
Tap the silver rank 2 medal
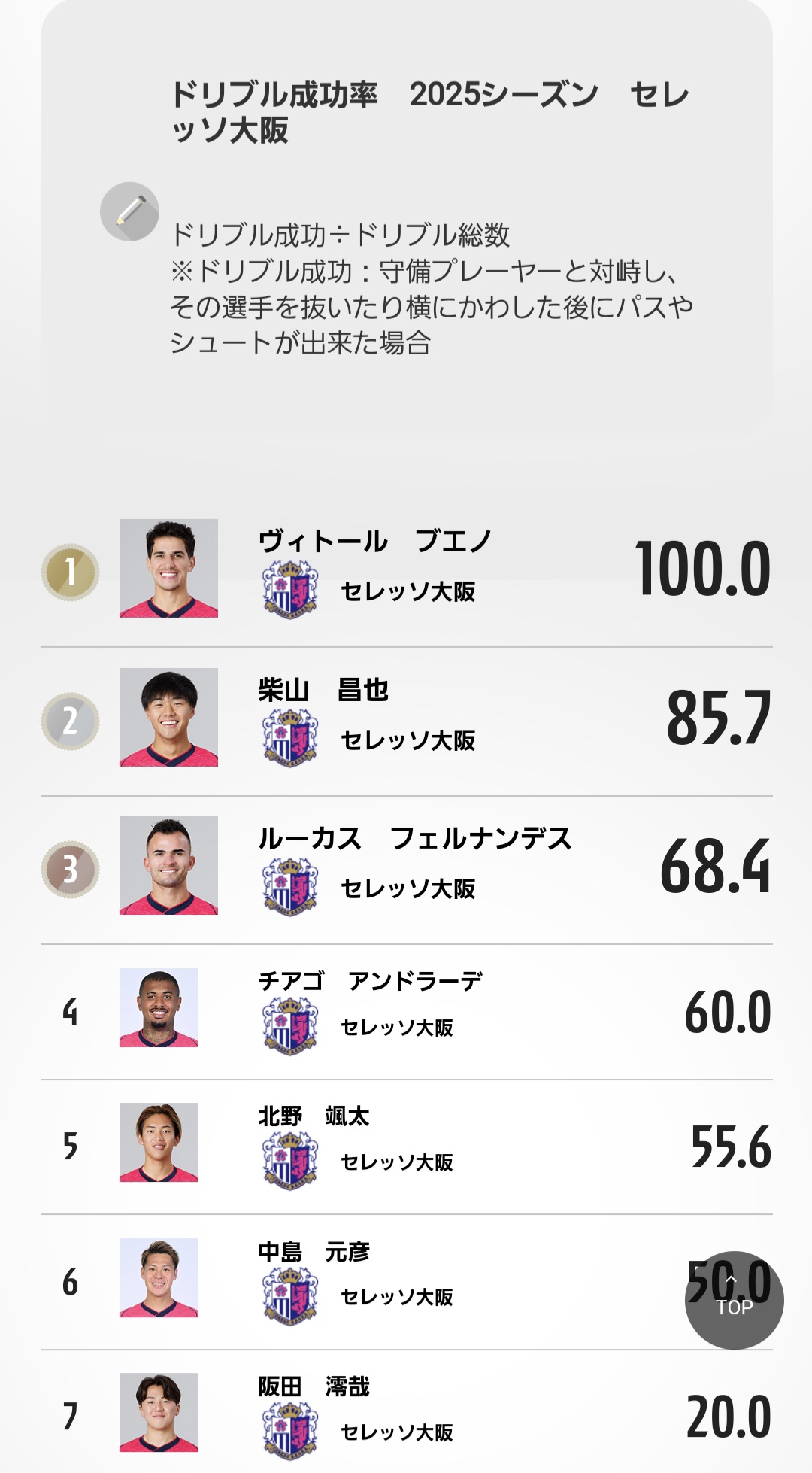point(70,721)
